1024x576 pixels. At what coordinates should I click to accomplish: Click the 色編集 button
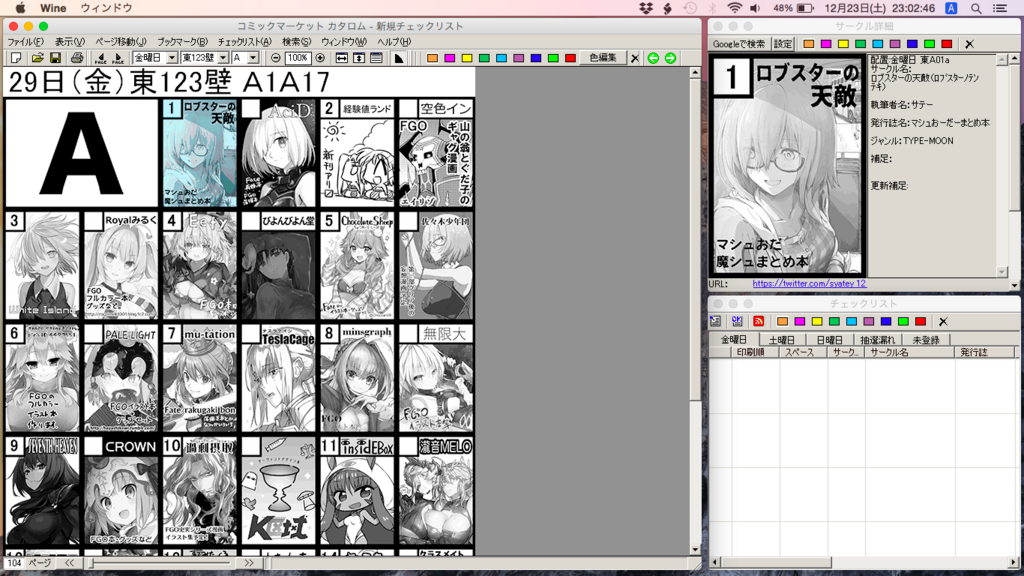point(603,58)
